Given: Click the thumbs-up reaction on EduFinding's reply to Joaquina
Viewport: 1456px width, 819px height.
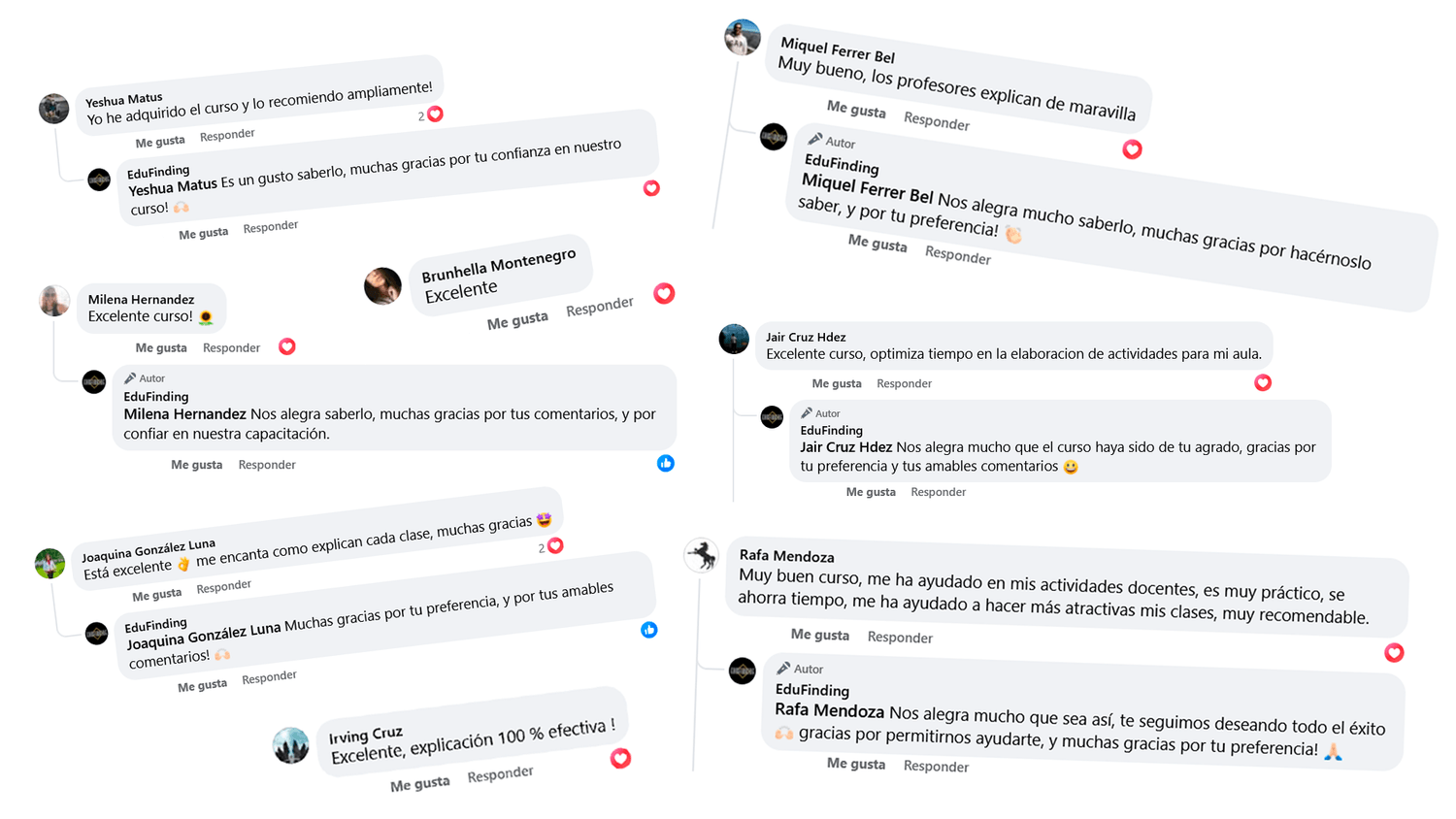Looking at the screenshot, I should coord(649,630).
